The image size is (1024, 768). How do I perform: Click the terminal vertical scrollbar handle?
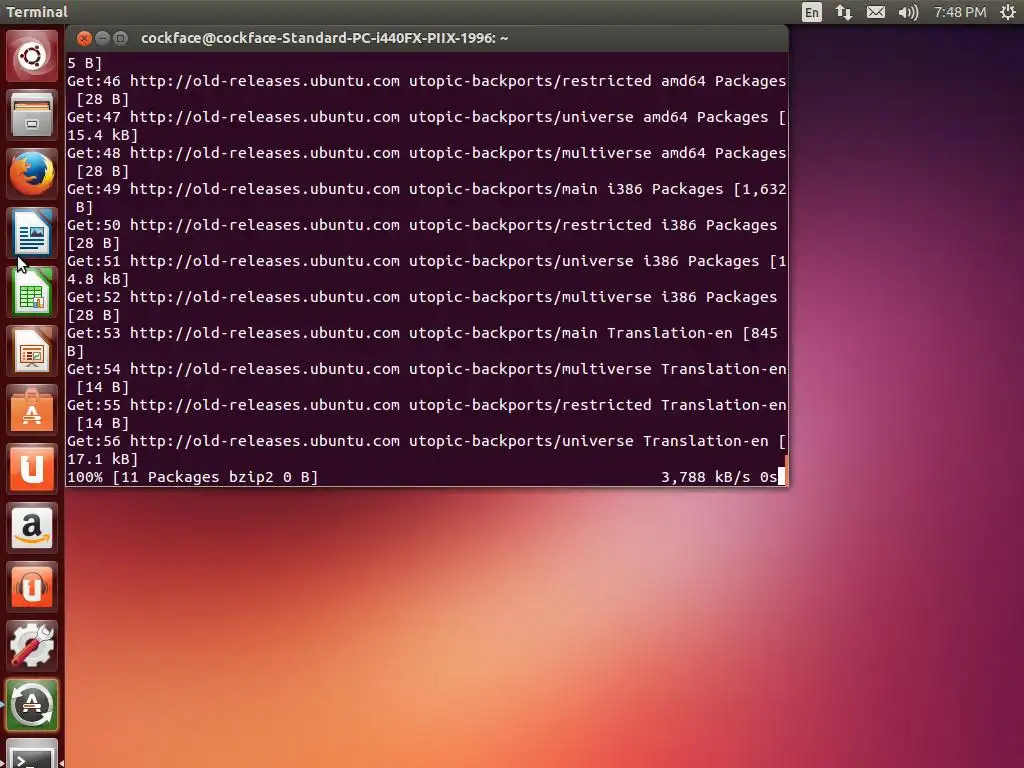coord(786,470)
